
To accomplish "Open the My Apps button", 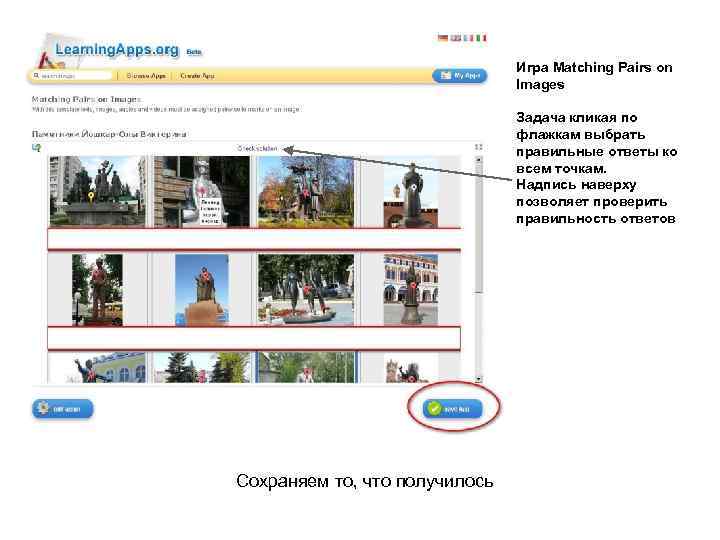I will point(460,76).
